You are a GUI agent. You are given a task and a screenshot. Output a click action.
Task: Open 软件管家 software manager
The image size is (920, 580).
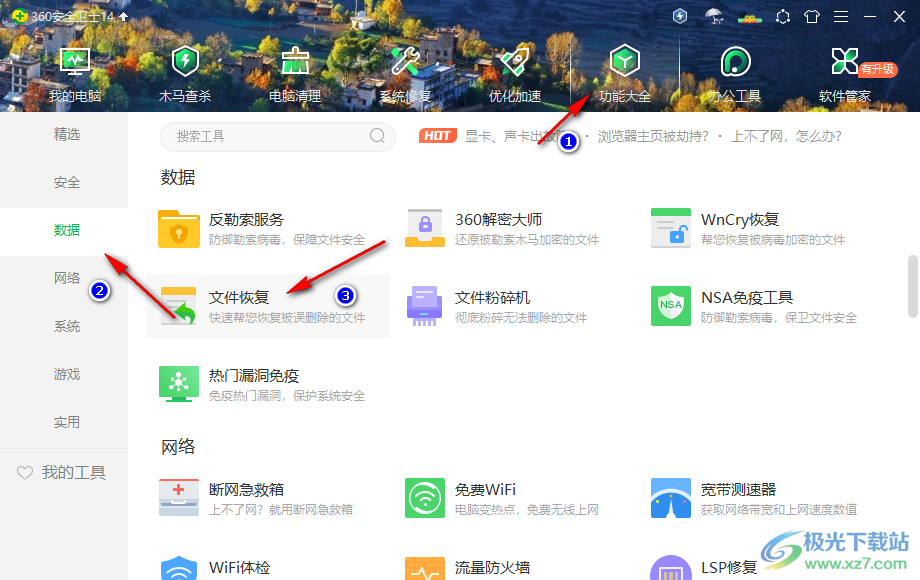(845, 75)
